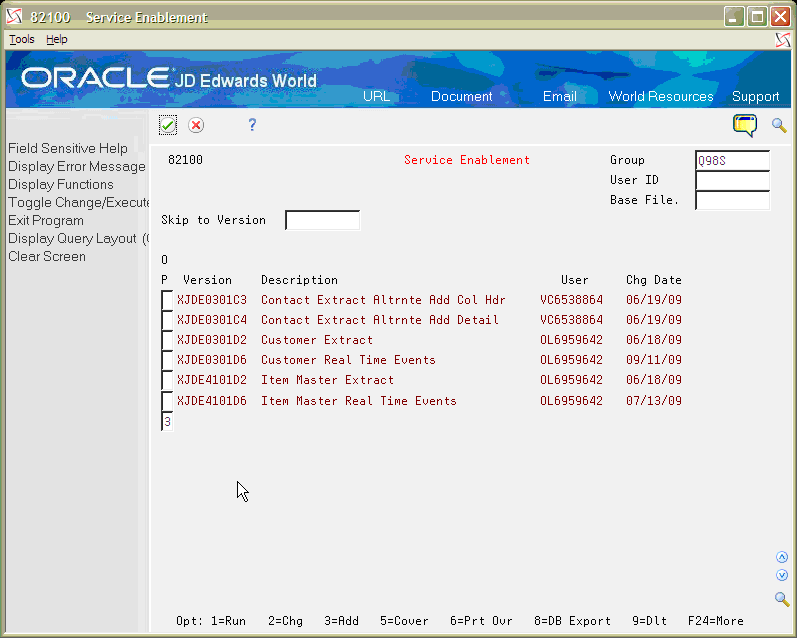Select Display Error Message in sidebar
Screen dimensions: 797x638
(77, 166)
